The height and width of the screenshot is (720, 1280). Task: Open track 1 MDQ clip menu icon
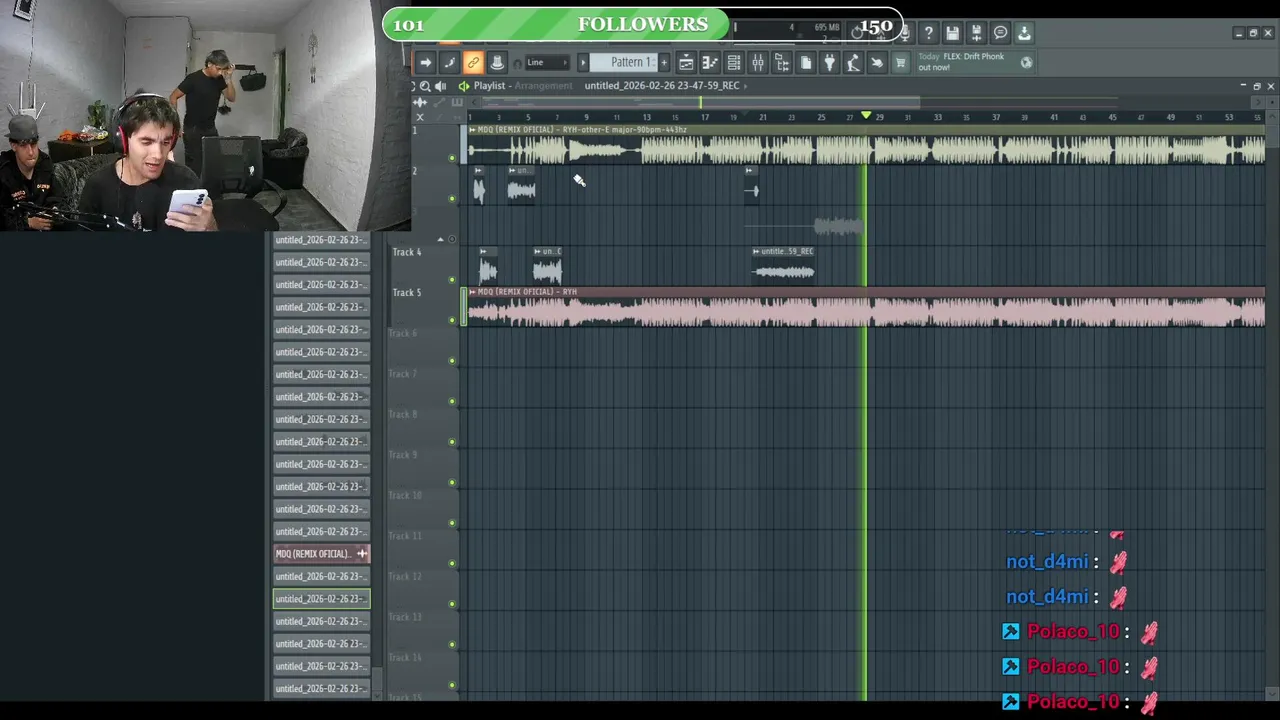[x=473, y=130]
